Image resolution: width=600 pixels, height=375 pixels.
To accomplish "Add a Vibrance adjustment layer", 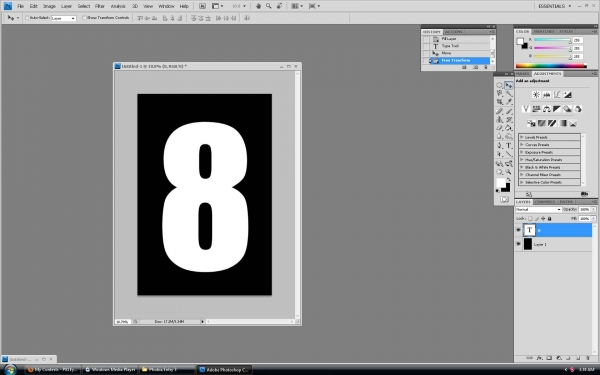I will (526, 109).
